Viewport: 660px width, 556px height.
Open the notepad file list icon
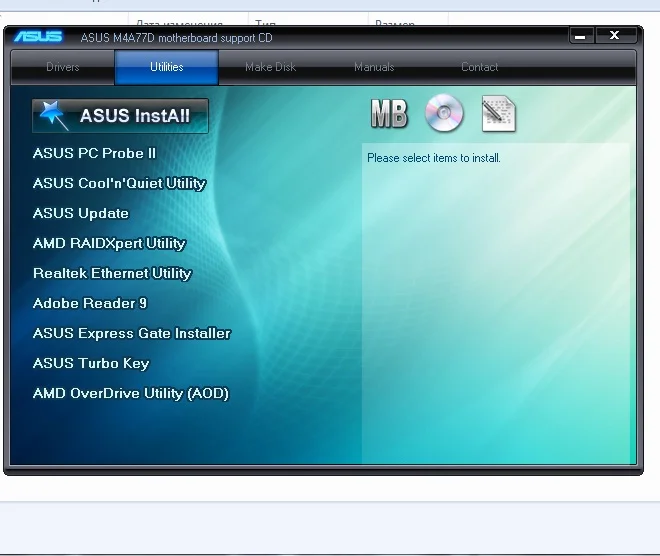[x=499, y=114]
